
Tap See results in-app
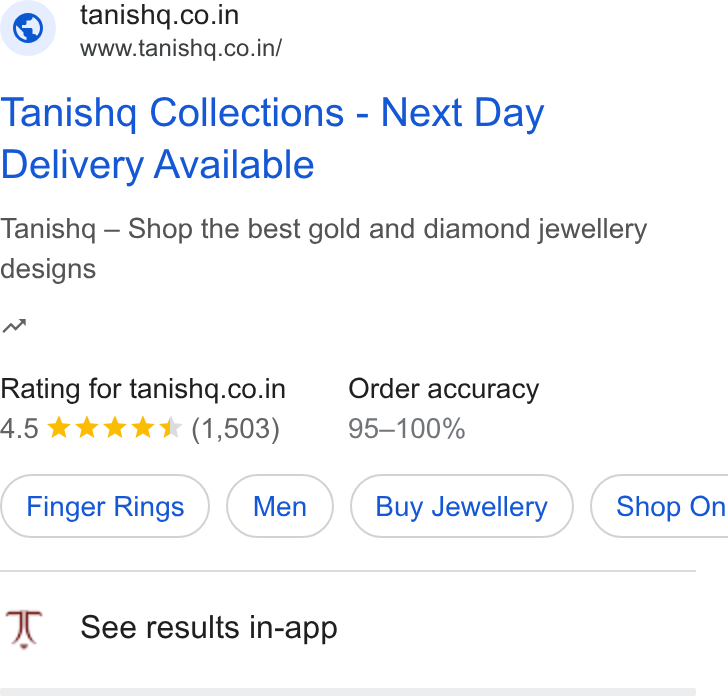(209, 628)
